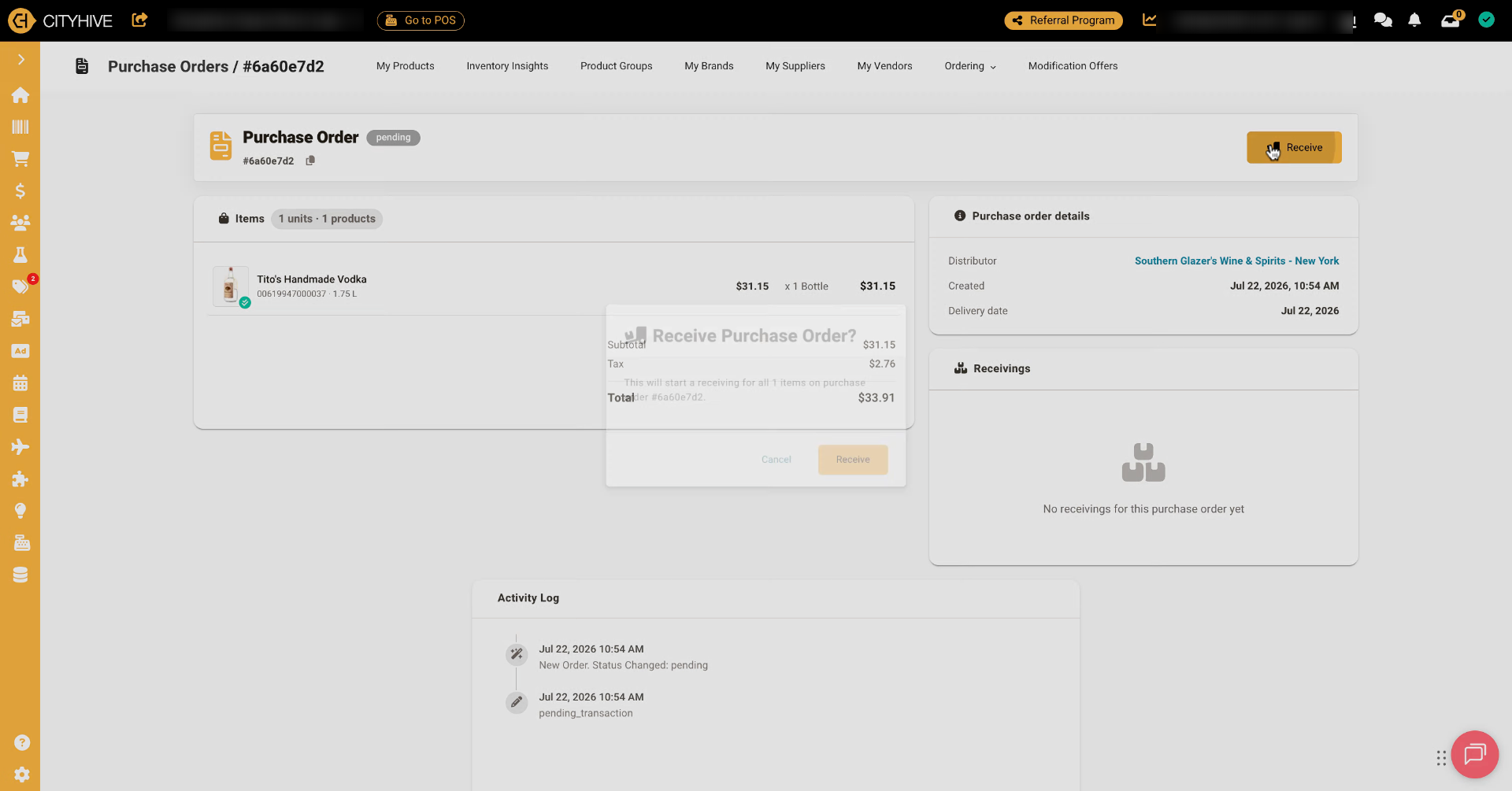
Task: Open the customers people icon in sidebar
Action: pos(20,223)
